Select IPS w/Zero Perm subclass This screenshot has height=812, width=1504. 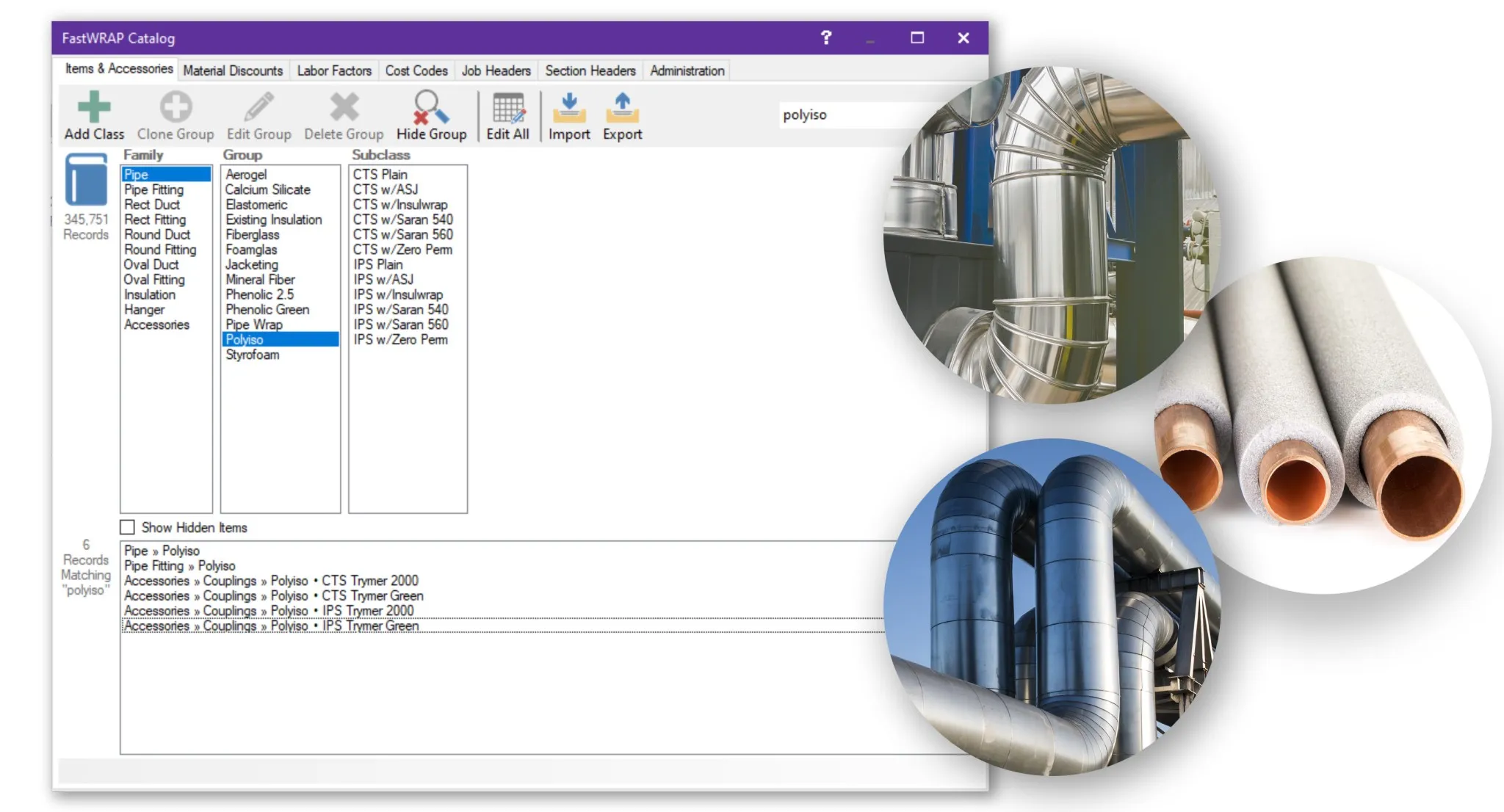pyautogui.click(x=408, y=339)
